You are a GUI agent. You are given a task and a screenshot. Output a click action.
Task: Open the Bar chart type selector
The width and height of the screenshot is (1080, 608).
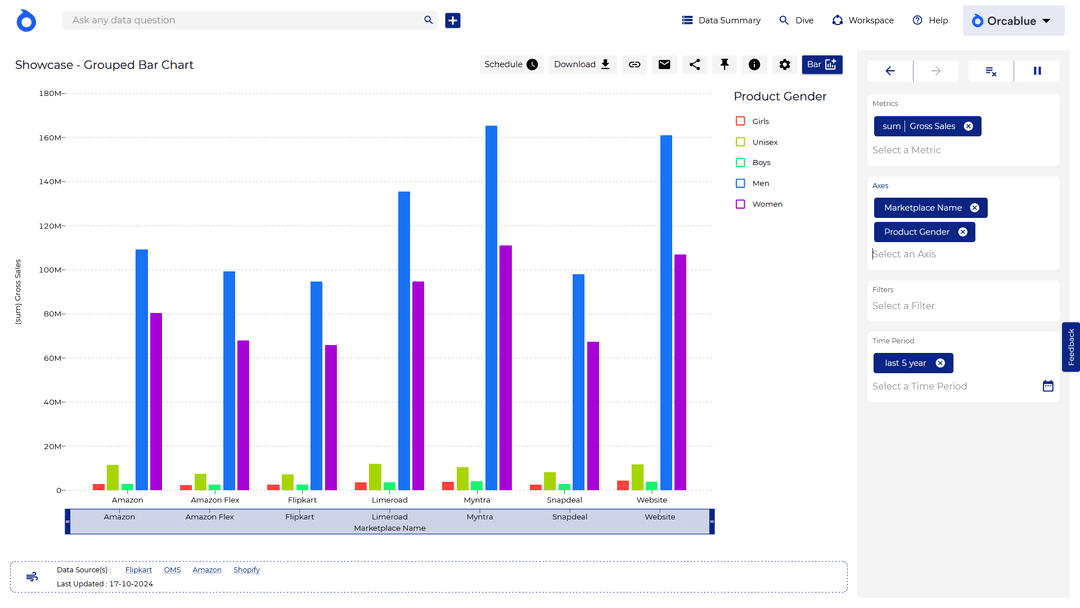coord(822,65)
